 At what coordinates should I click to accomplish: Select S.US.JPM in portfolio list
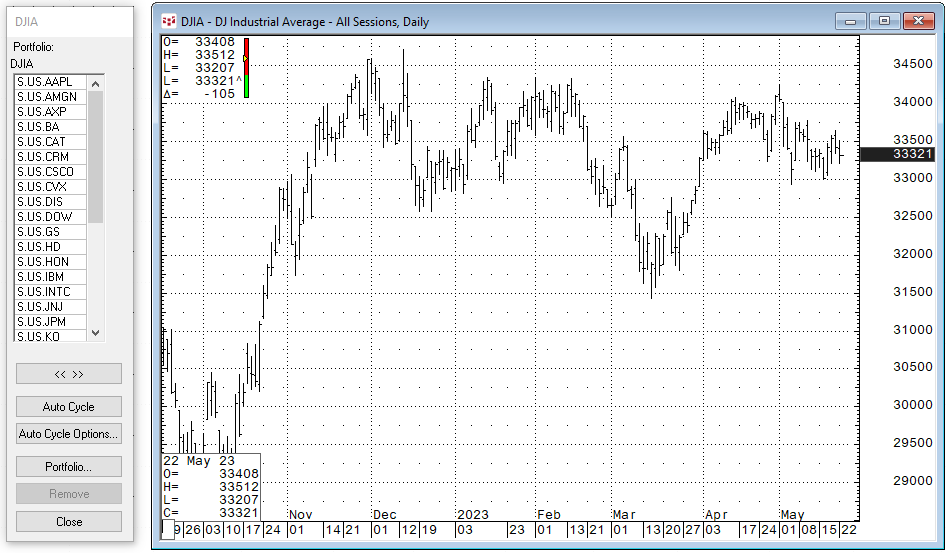click(x=51, y=322)
